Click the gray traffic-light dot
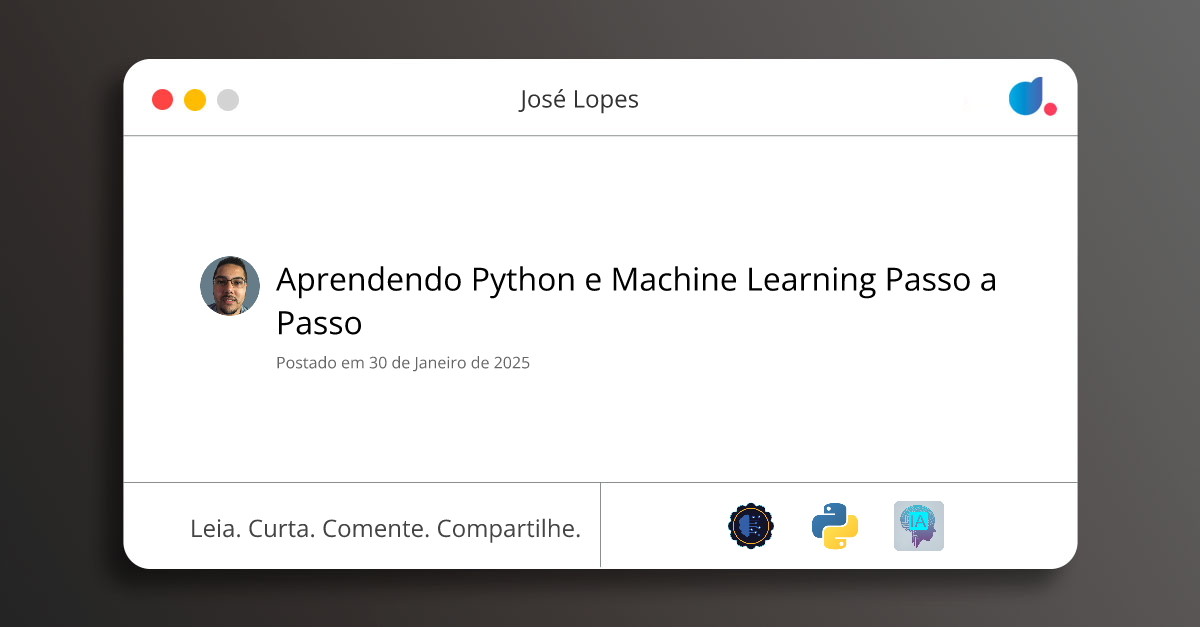Screen dimensions: 1200x628 coord(228,99)
